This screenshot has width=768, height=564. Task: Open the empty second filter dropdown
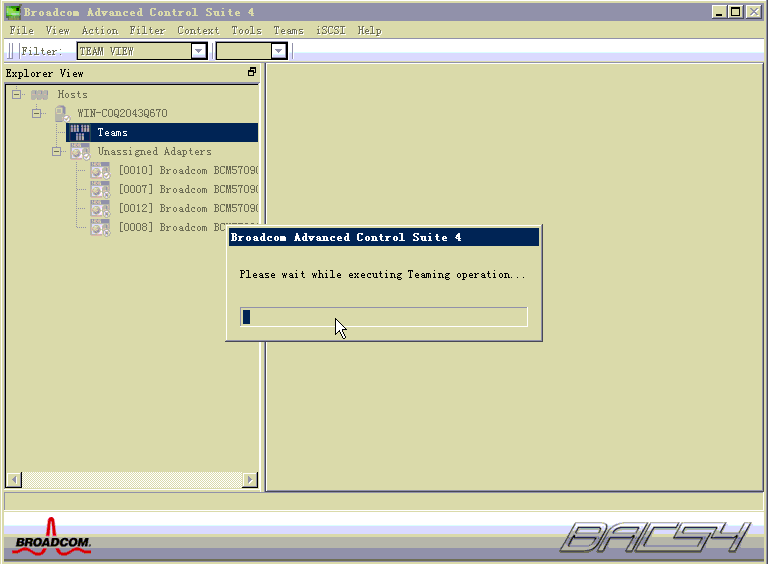279,51
